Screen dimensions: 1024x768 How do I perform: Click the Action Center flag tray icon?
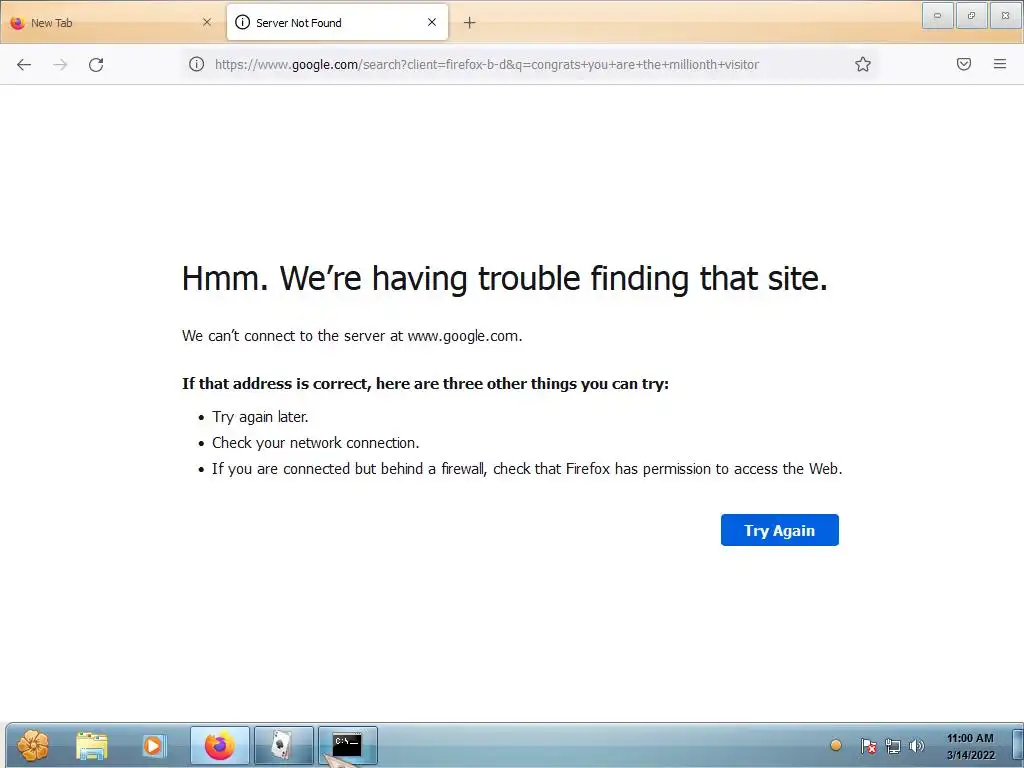[869, 745]
